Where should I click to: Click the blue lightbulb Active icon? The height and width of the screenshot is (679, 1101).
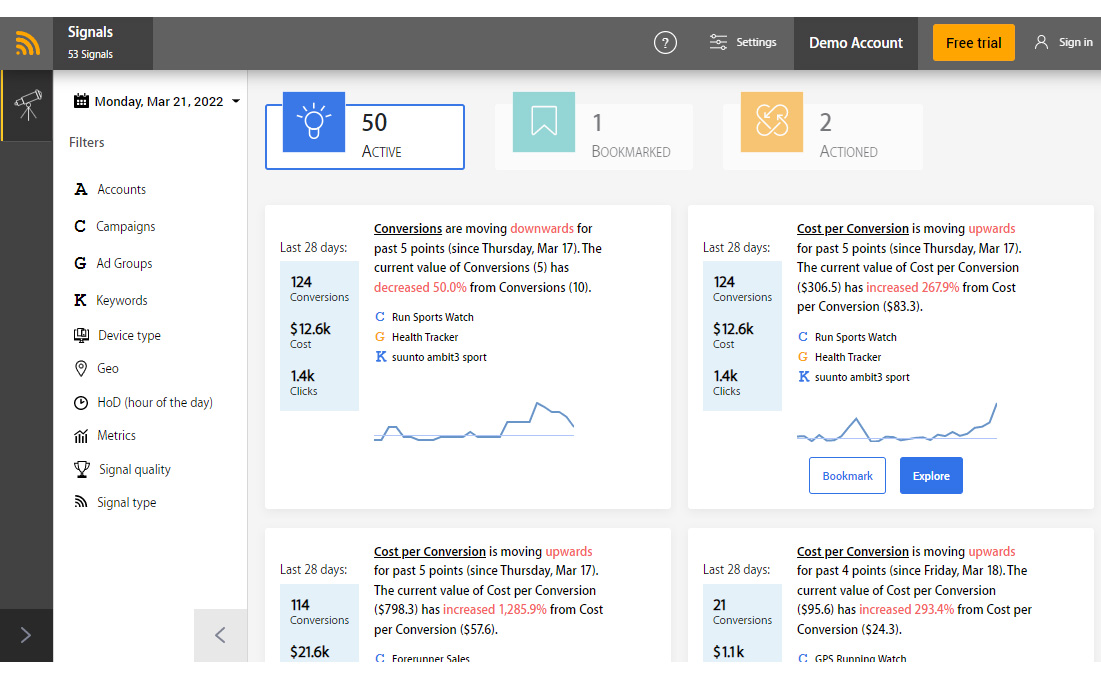coord(314,121)
